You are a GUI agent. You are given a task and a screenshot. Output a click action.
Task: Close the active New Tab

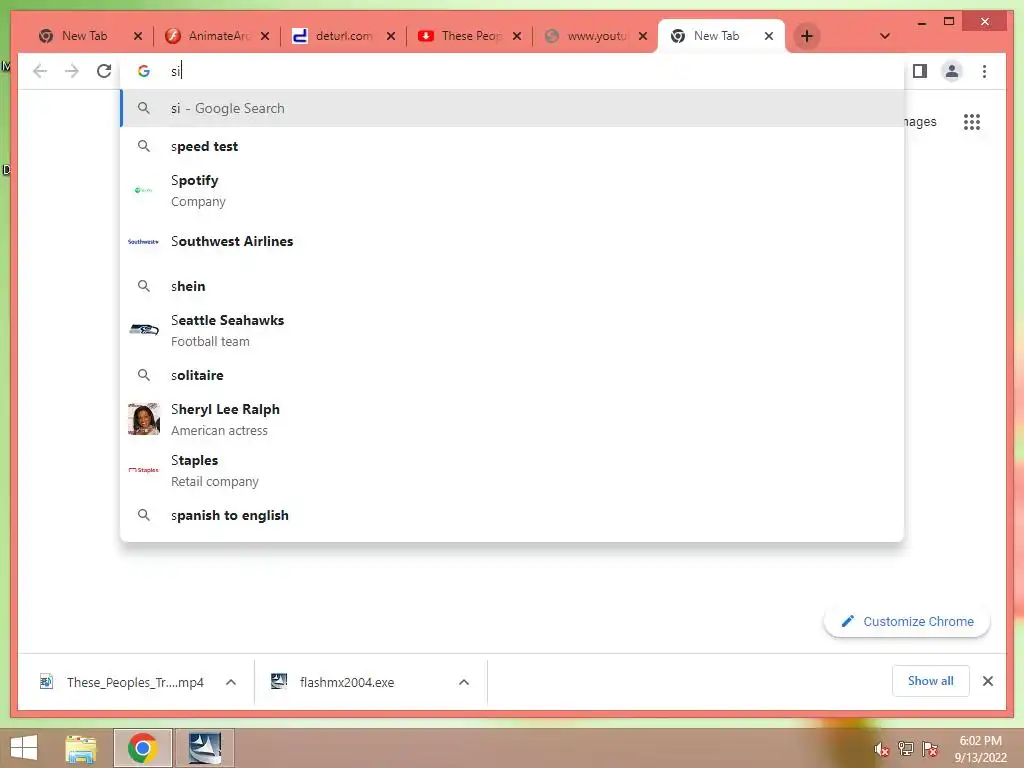point(769,36)
